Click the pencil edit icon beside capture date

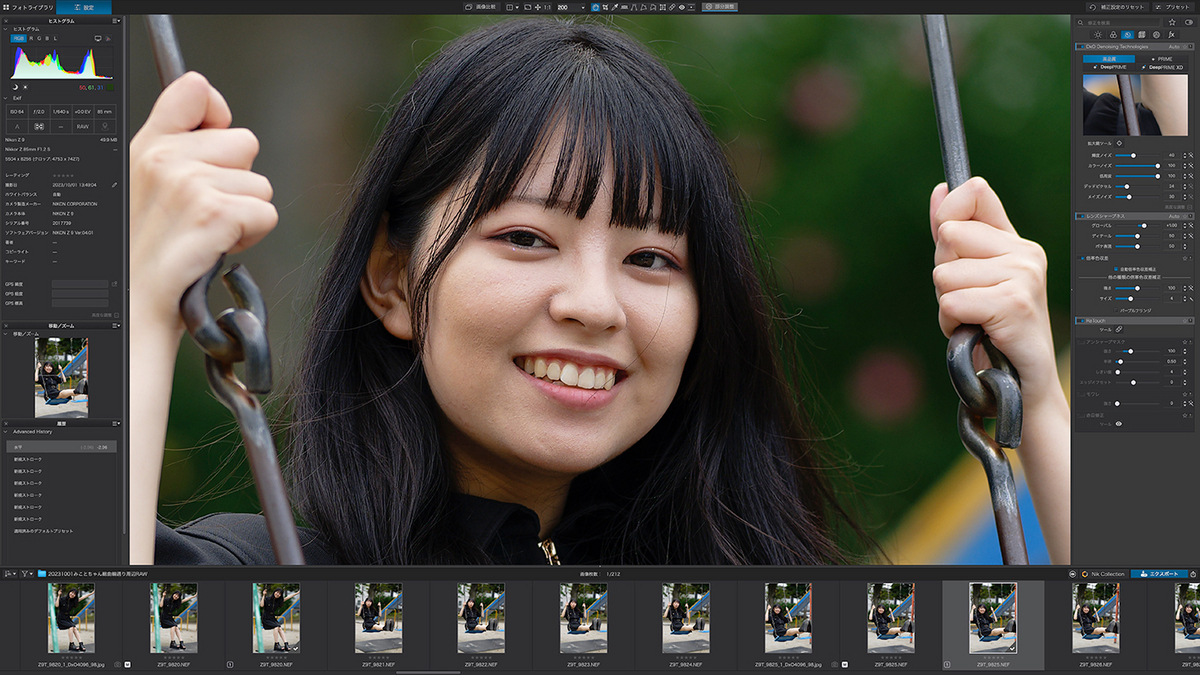114,185
